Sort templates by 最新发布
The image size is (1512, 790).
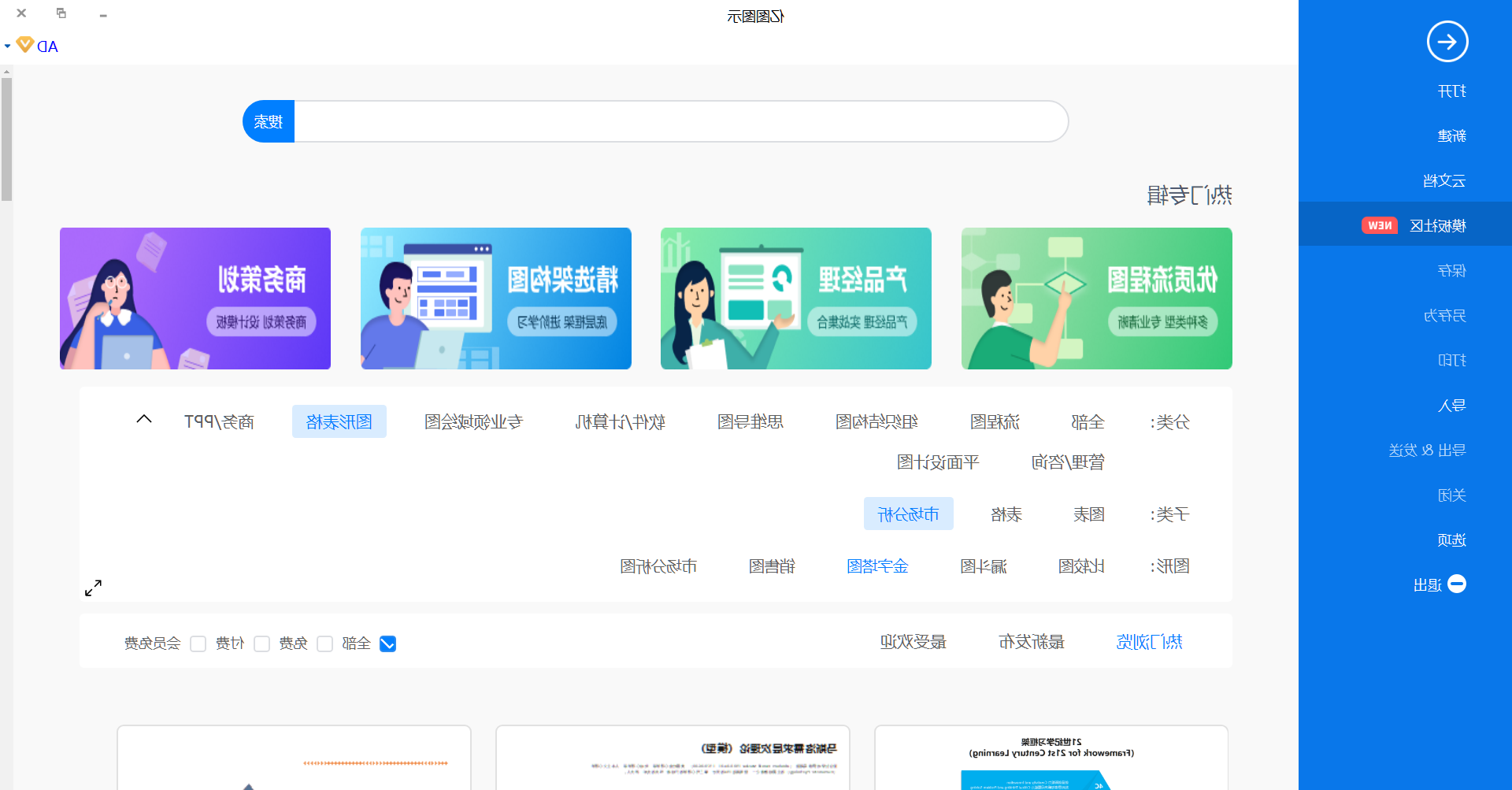(x=1032, y=642)
